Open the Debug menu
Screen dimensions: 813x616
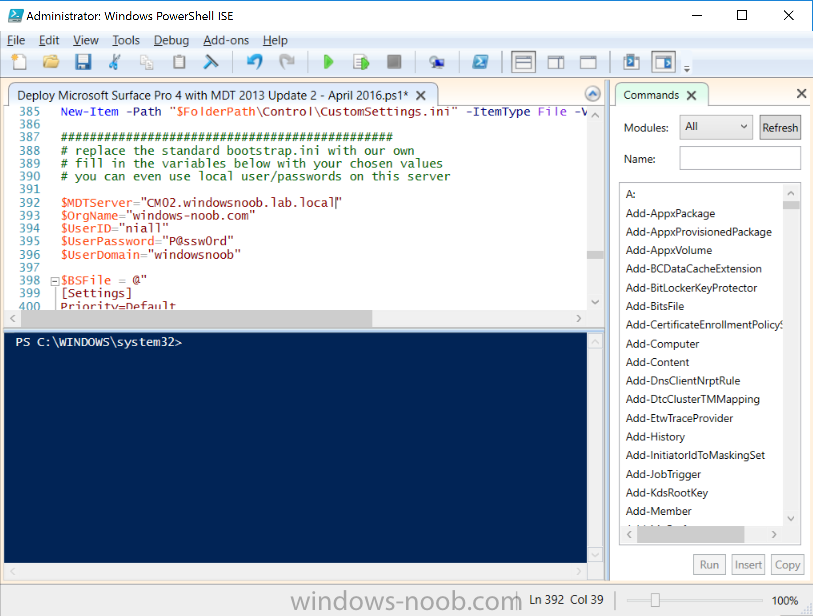point(171,40)
